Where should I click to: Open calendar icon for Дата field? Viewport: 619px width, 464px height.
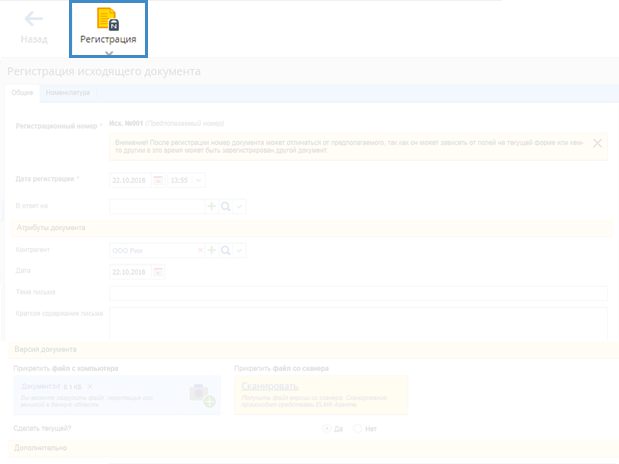[x=158, y=272]
